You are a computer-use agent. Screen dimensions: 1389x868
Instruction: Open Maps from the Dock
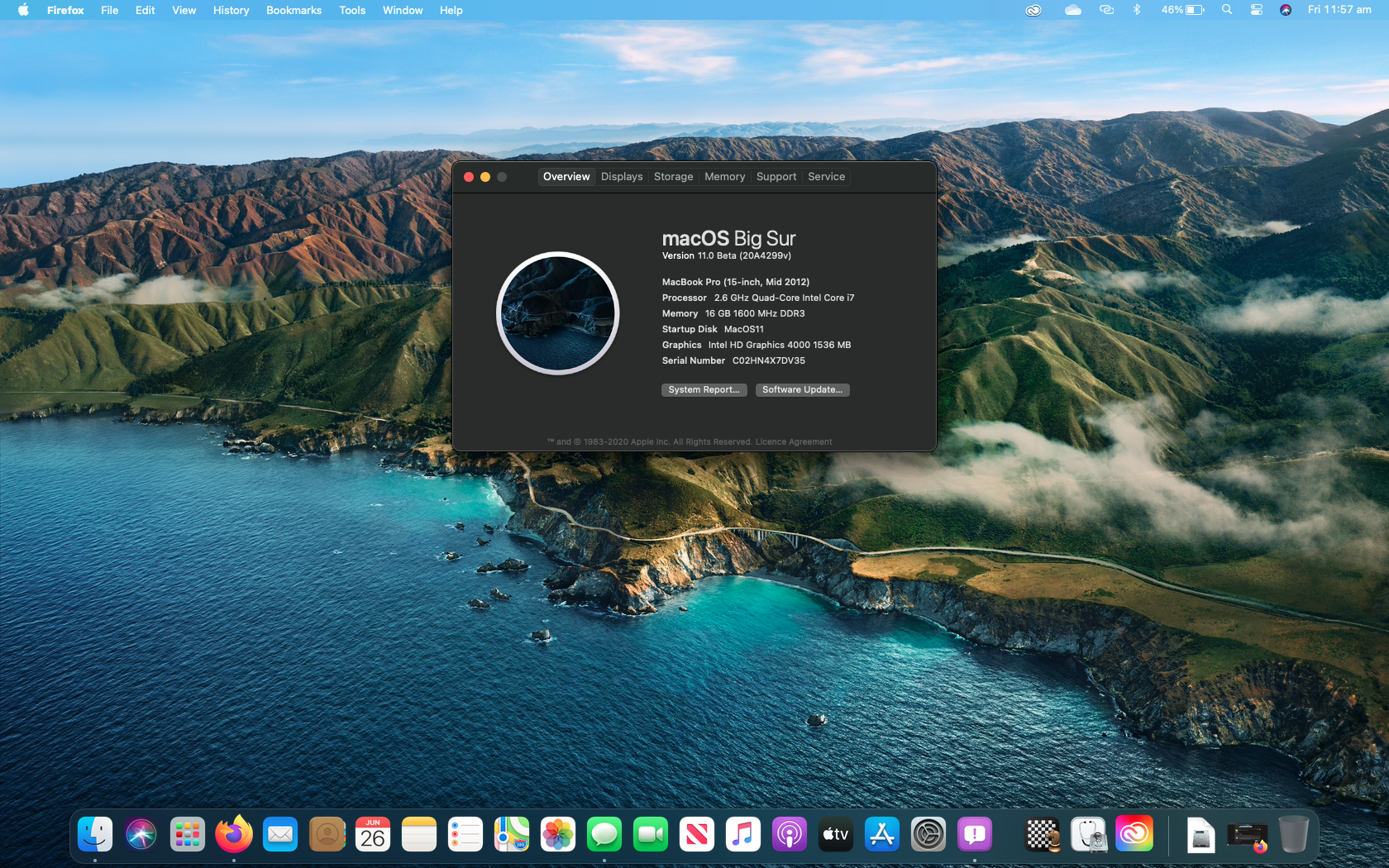512,835
